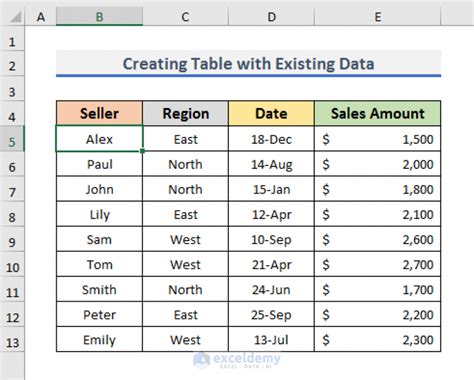This screenshot has width=474, height=380.
Task: Select the sales amount 2,300 cell
Action: [377, 340]
